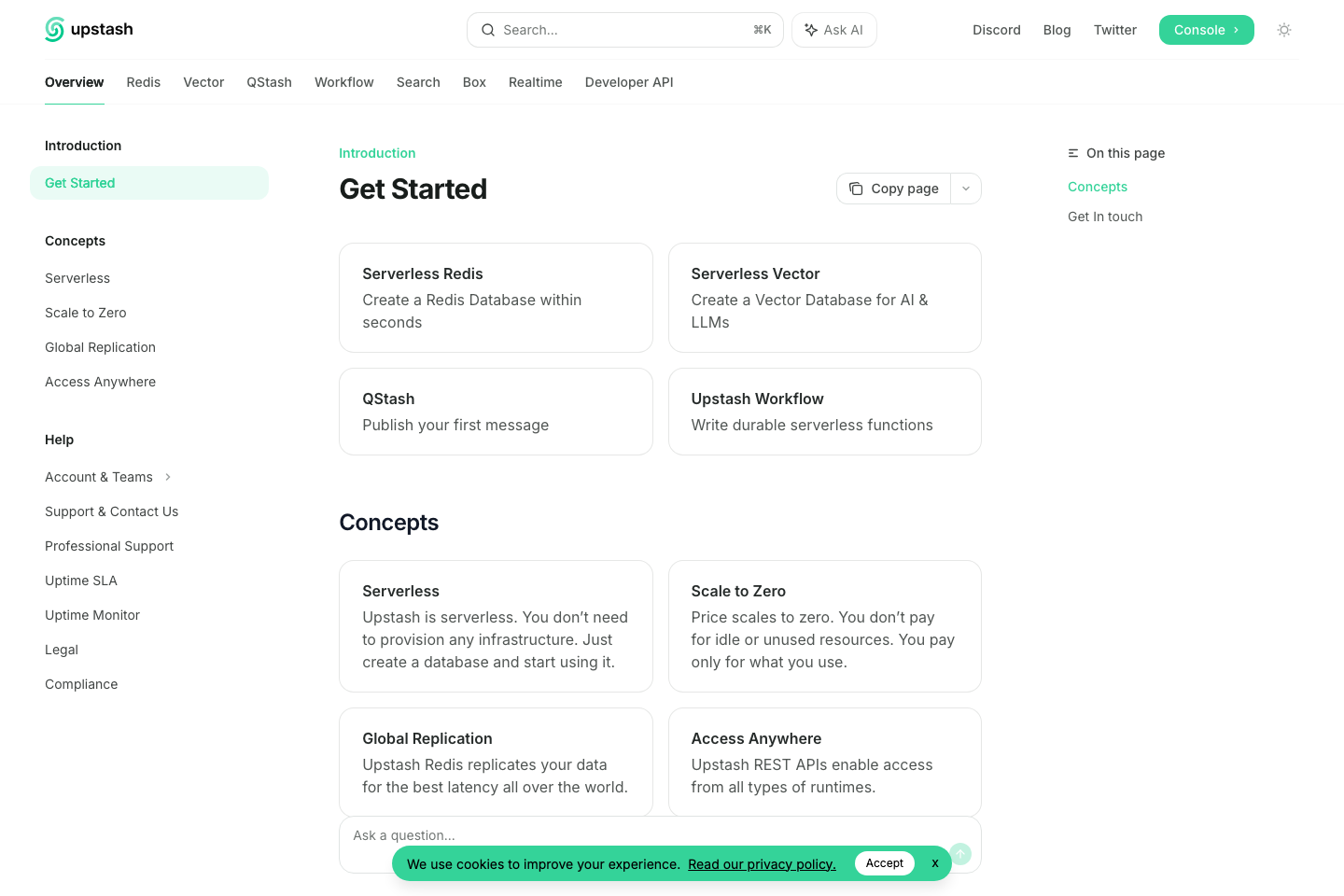Click the copy icon on Copy page button

point(856,189)
